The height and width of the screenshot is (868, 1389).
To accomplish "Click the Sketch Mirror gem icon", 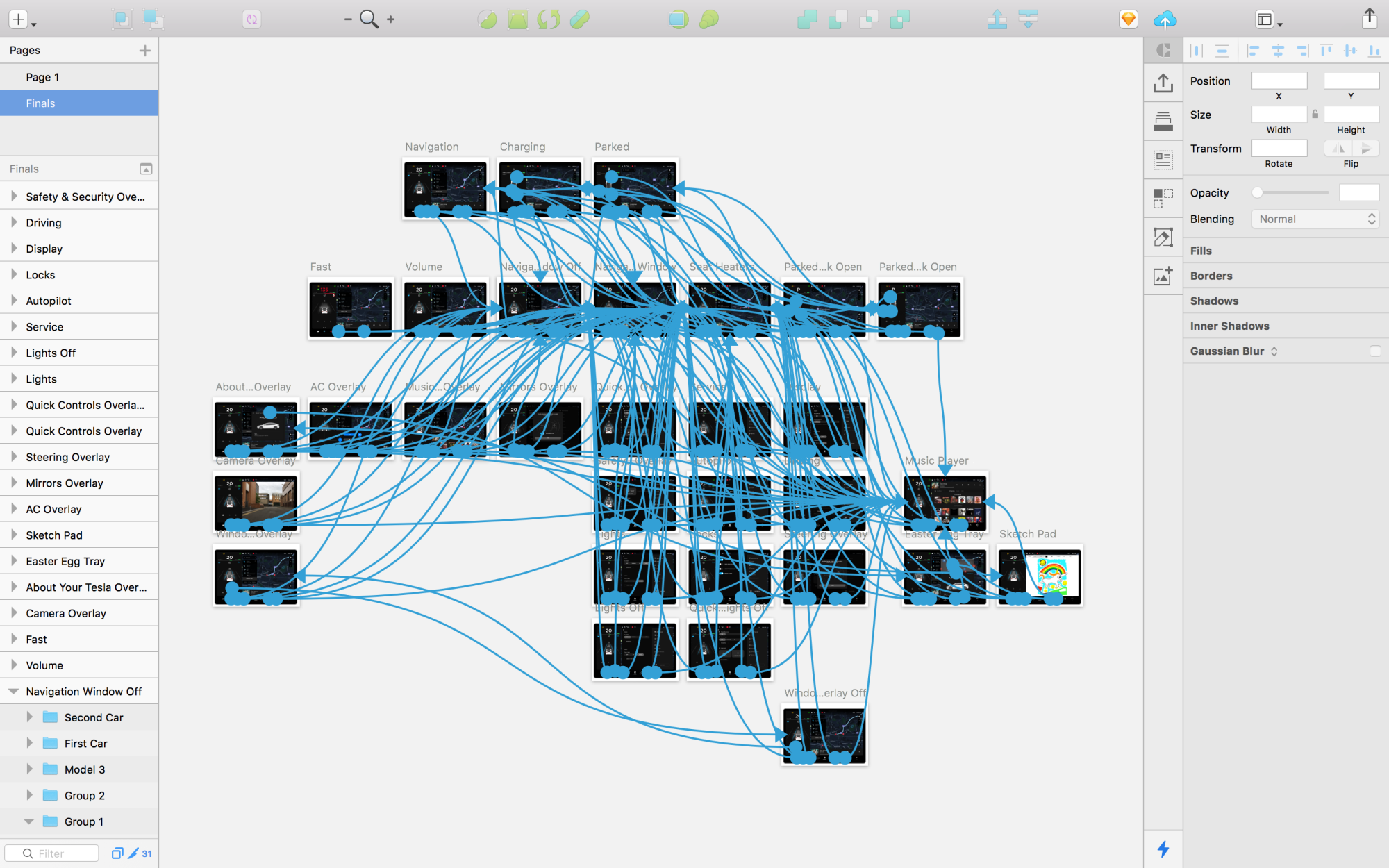I will (1128, 19).
